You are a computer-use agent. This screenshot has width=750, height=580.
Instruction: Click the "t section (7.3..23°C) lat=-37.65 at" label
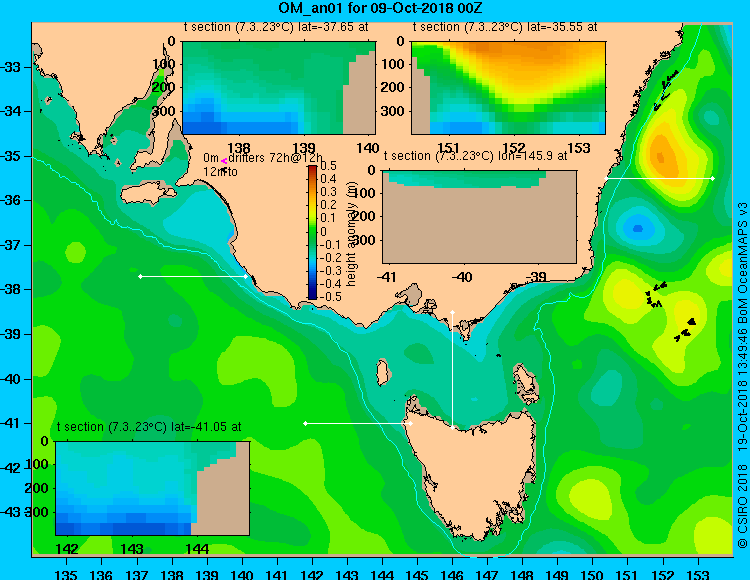pos(276,27)
